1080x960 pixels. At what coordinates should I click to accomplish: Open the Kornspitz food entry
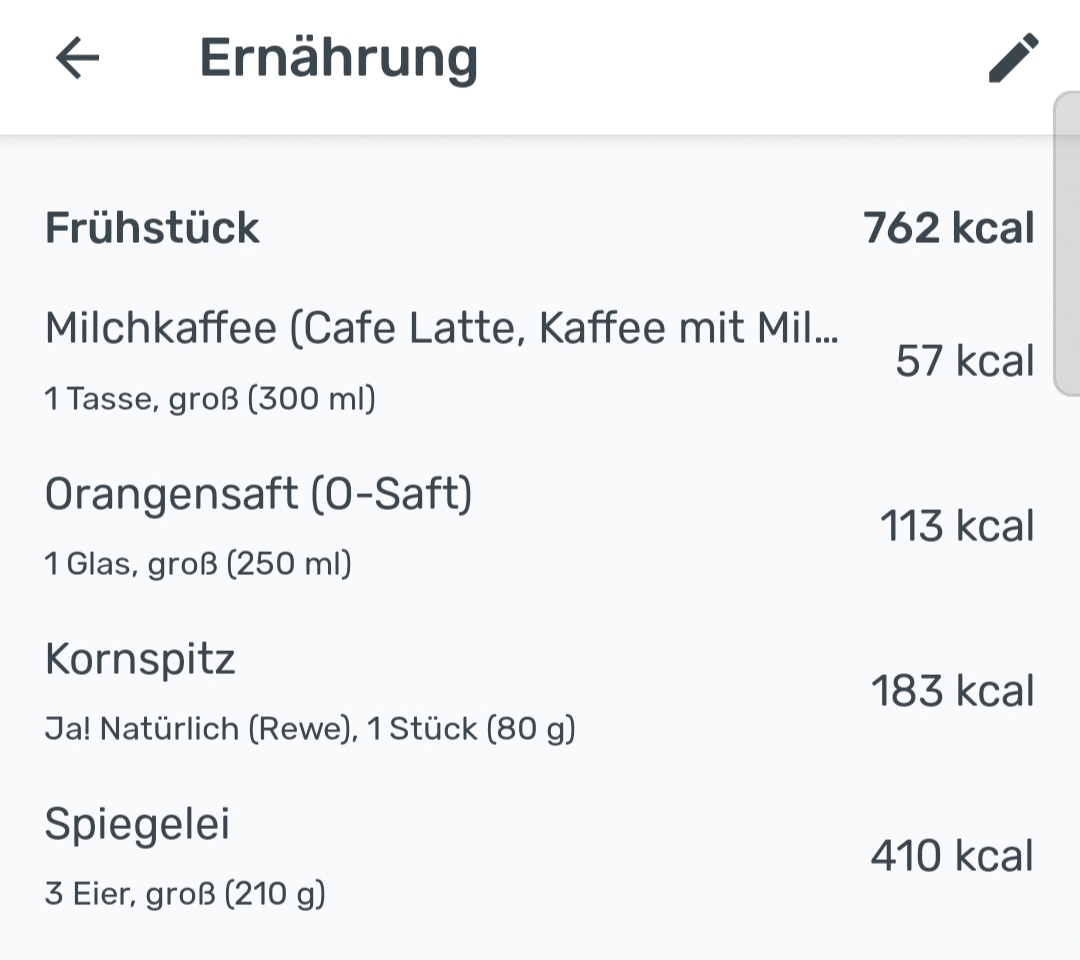tap(140, 659)
